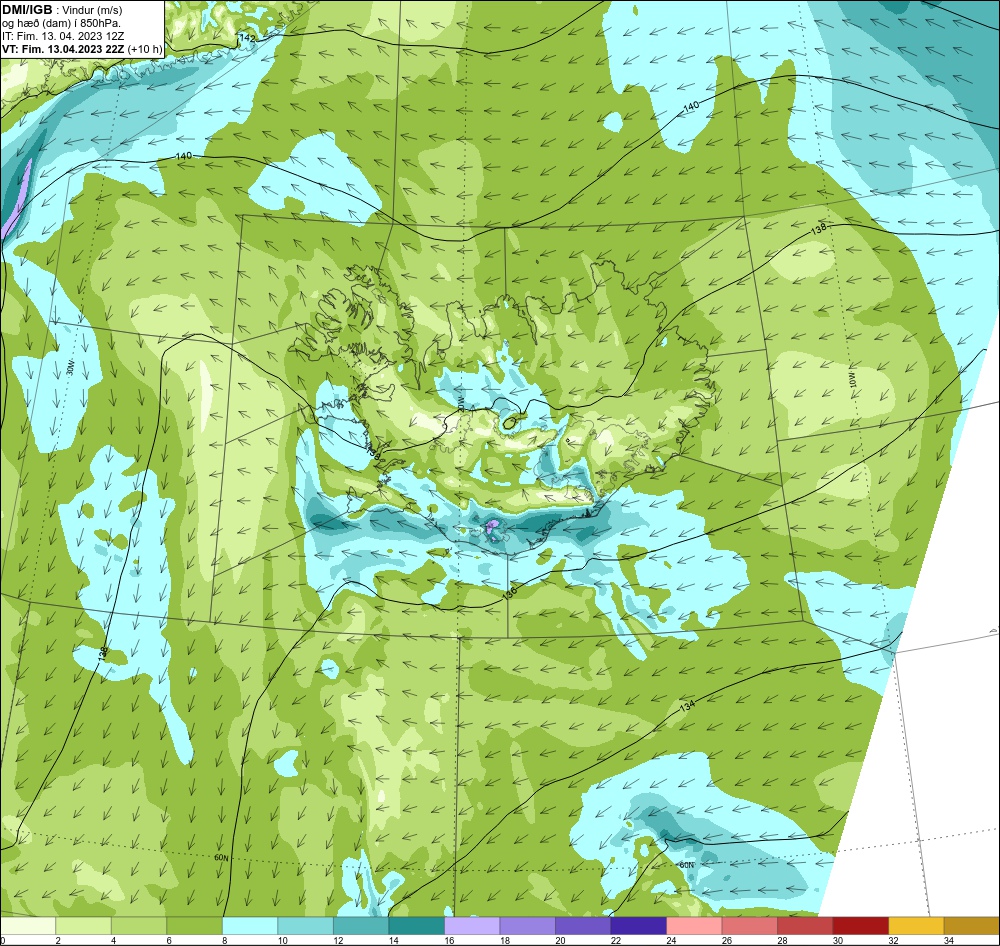Click the 142 contour label

pyautogui.click(x=247, y=38)
